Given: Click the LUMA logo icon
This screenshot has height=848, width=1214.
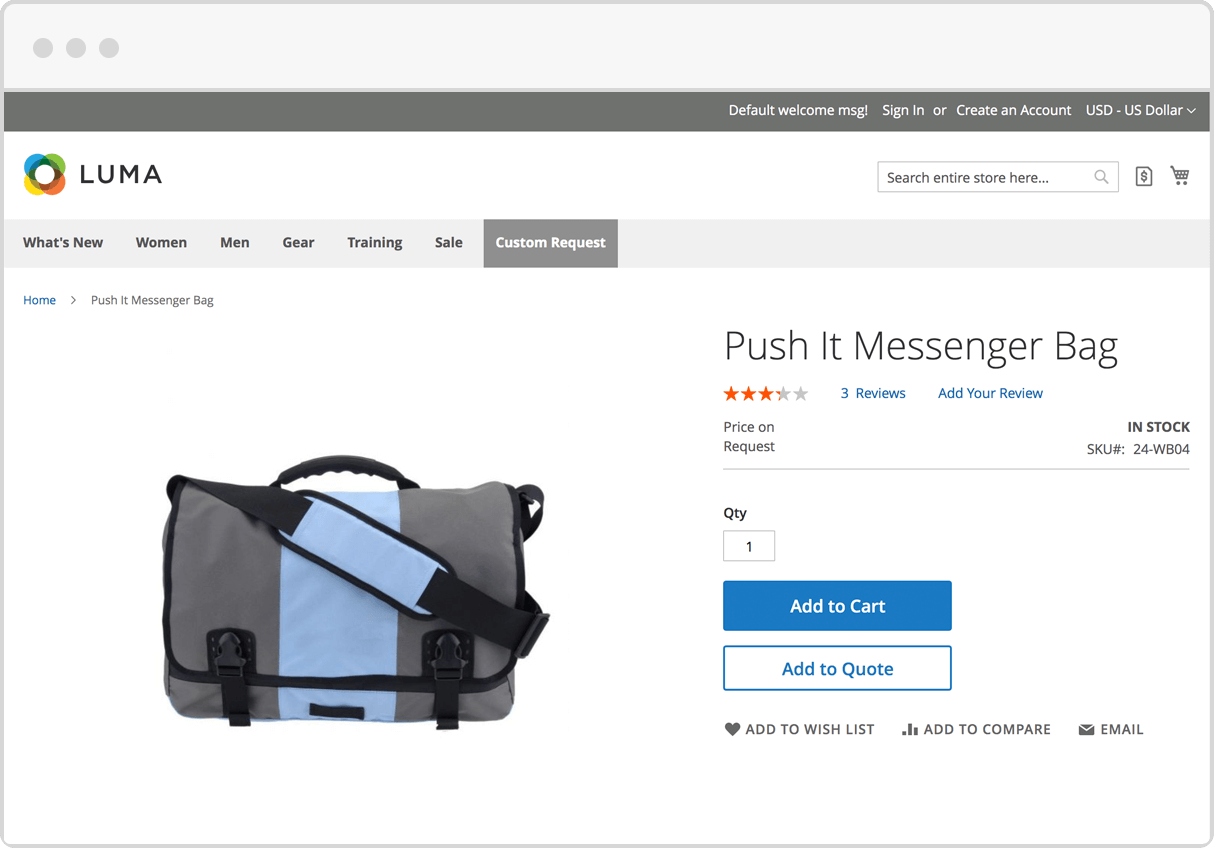Looking at the screenshot, I should click(45, 174).
